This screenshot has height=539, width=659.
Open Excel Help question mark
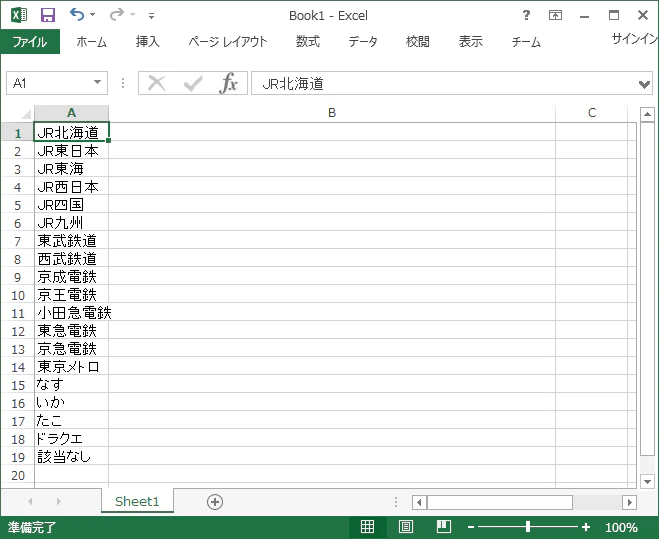526,16
